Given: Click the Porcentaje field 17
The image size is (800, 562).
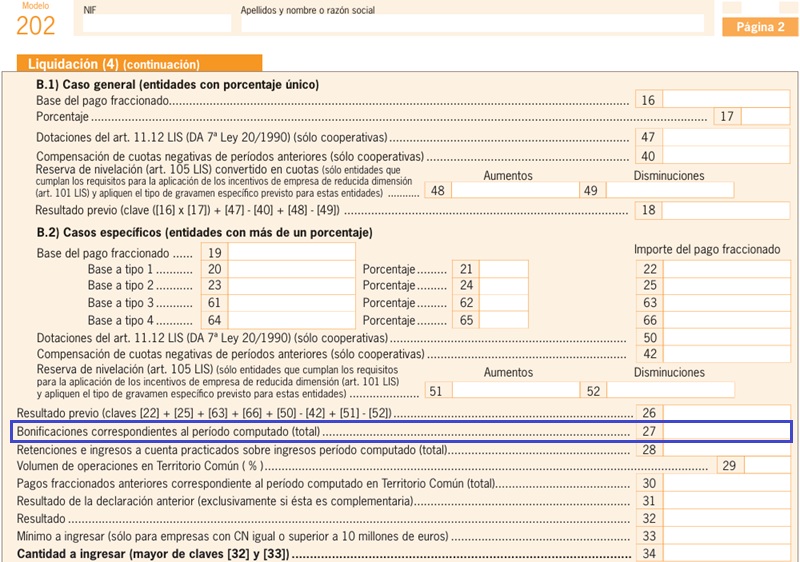Looking at the screenshot, I should (x=765, y=116).
